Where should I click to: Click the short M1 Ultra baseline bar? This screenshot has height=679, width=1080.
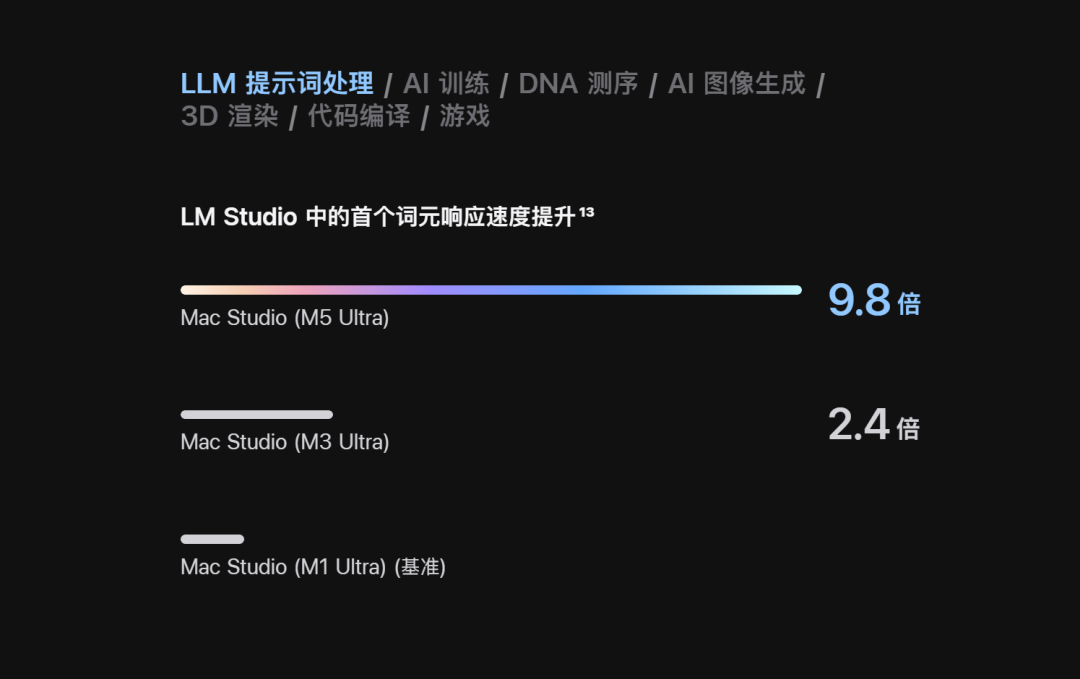point(212,539)
